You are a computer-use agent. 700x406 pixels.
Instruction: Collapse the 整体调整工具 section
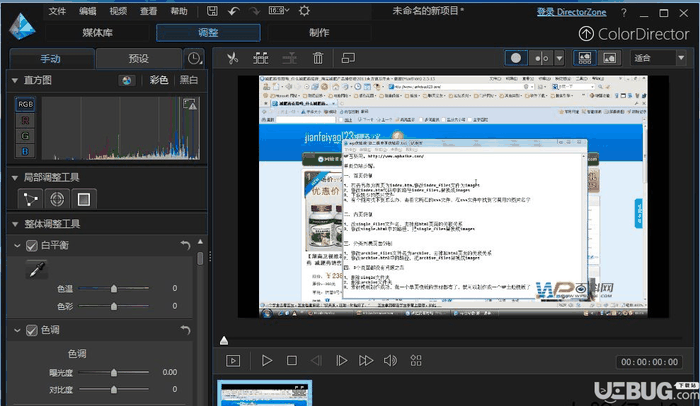15,224
